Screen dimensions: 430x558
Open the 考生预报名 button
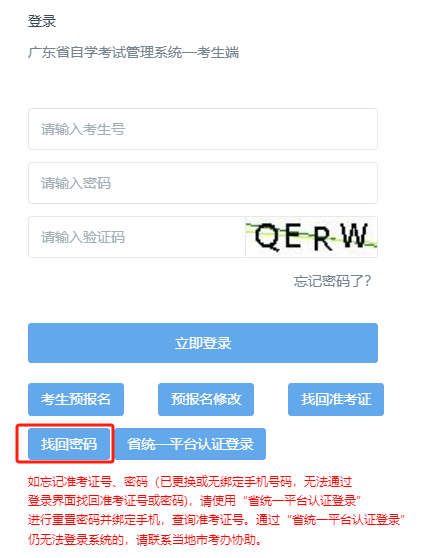tap(76, 399)
